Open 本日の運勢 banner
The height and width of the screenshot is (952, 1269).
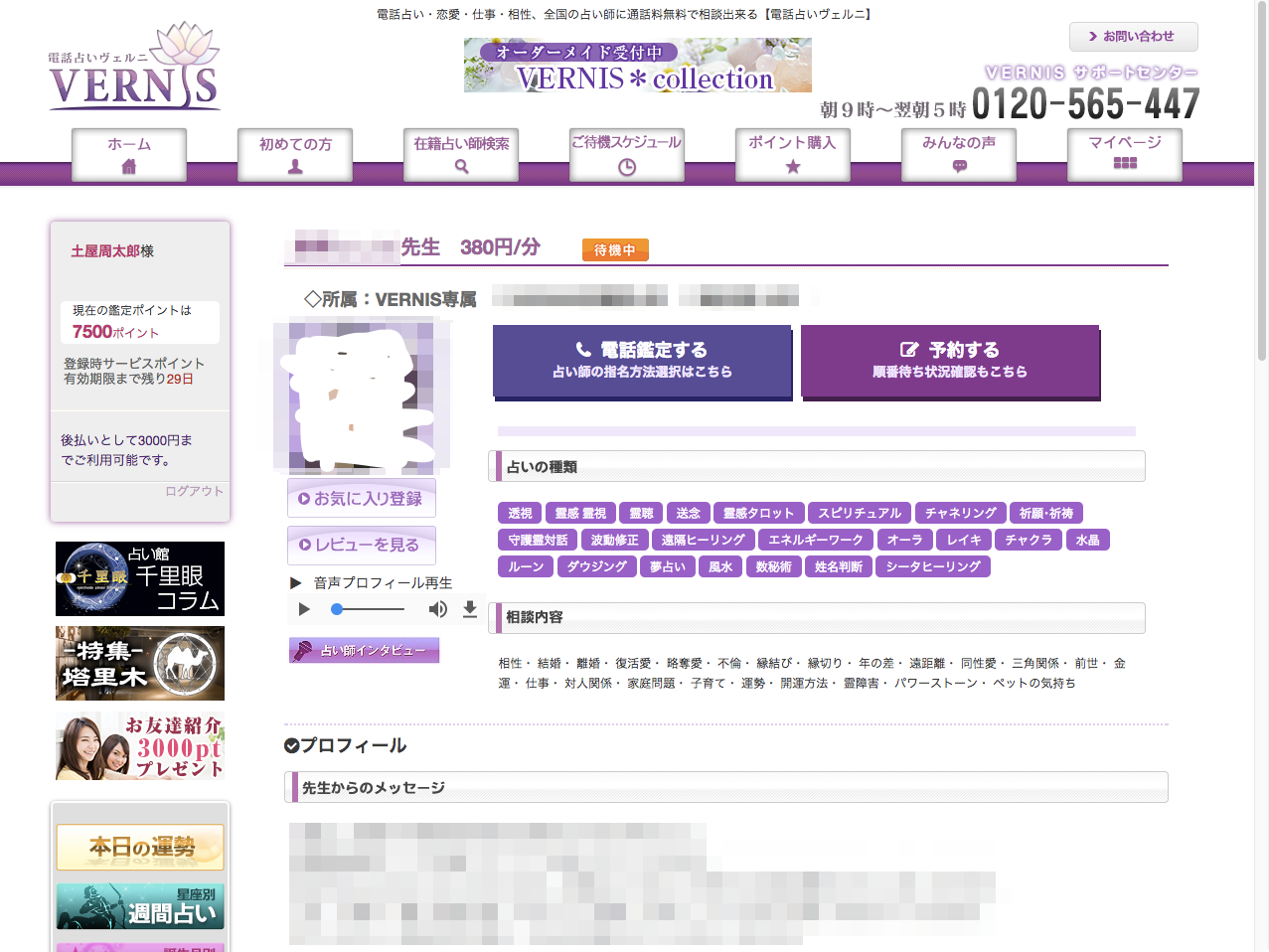(140, 848)
